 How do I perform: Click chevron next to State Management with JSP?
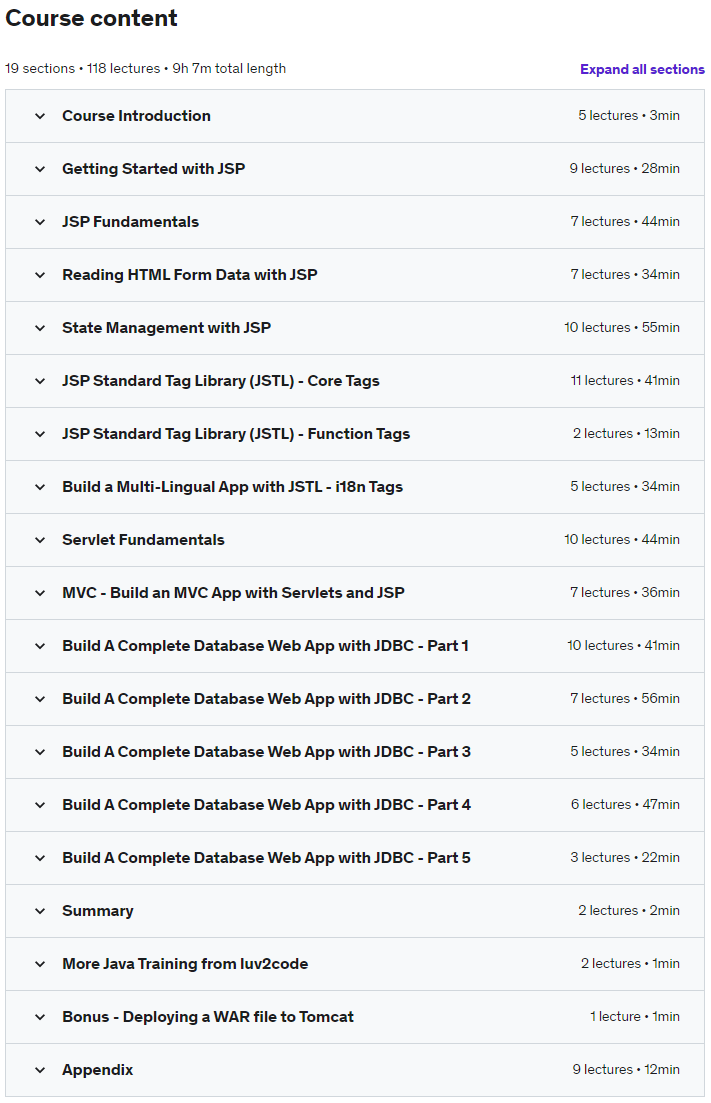pyautogui.click(x=40, y=328)
